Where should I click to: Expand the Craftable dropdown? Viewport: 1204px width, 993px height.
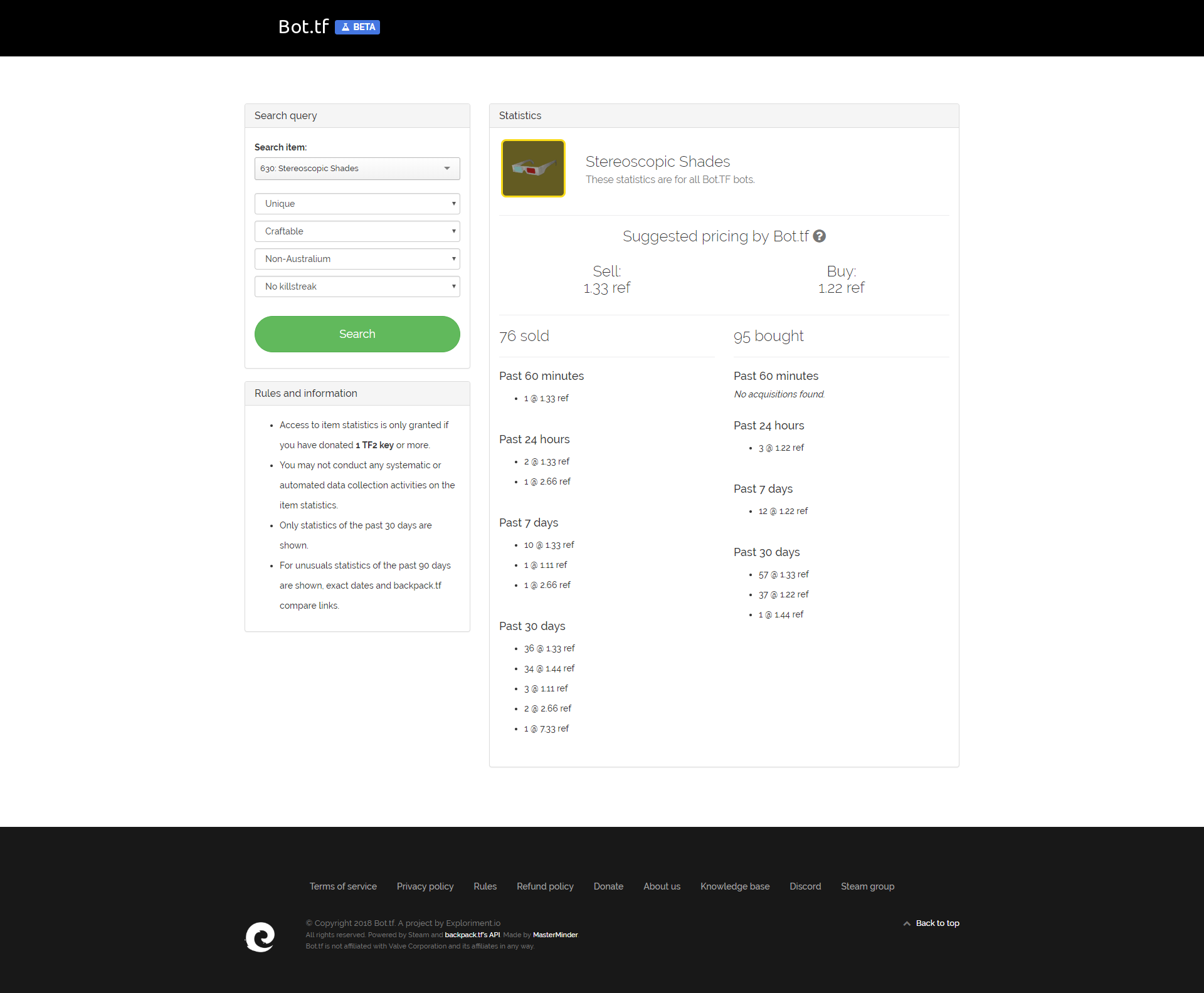357,231
